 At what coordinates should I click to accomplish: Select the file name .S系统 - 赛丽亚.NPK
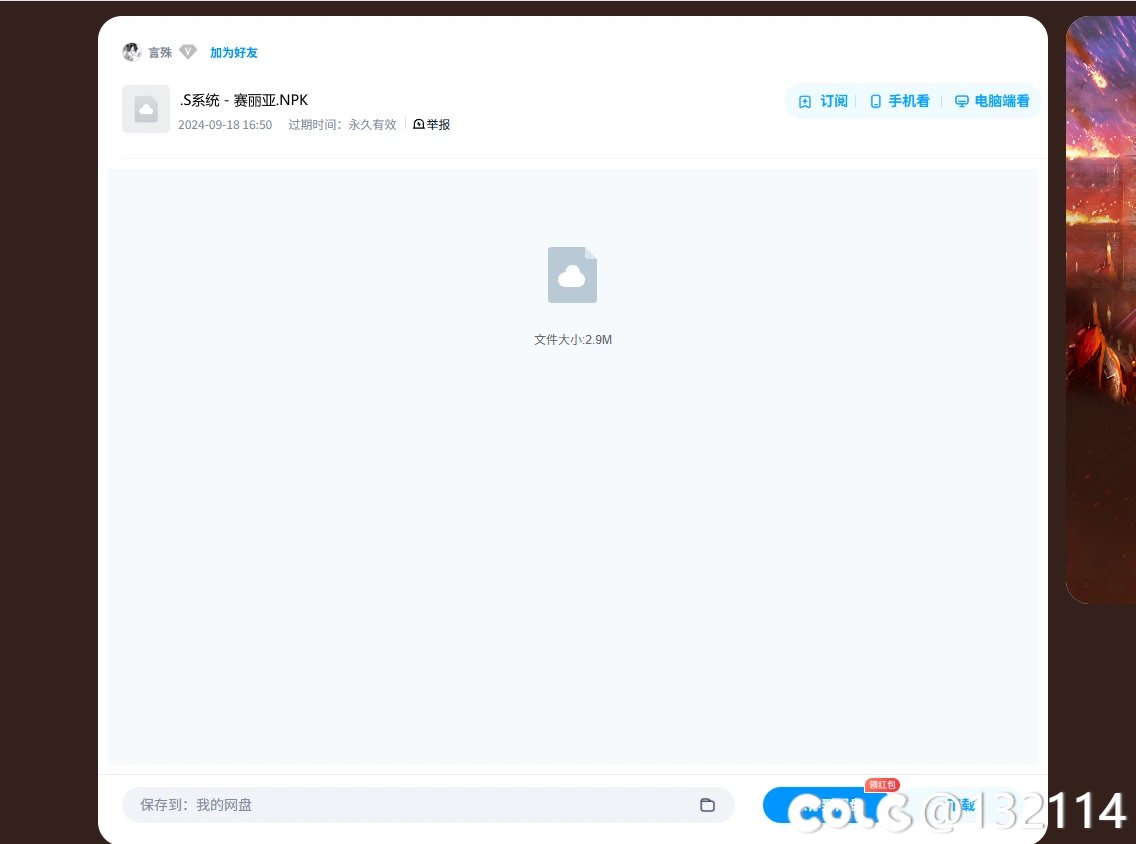(243, 100)
